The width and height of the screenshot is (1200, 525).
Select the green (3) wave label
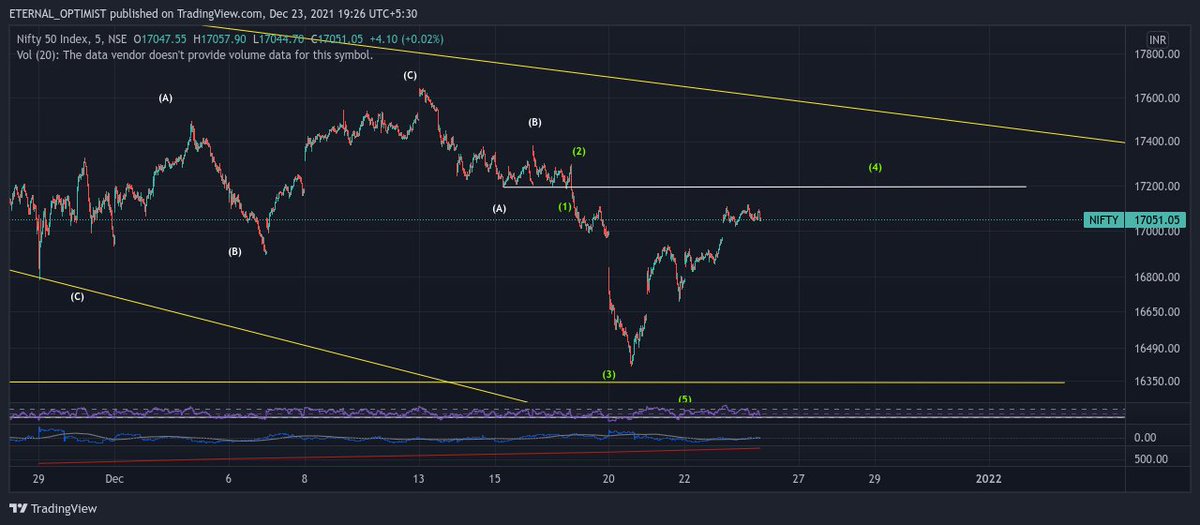point(609,374)
